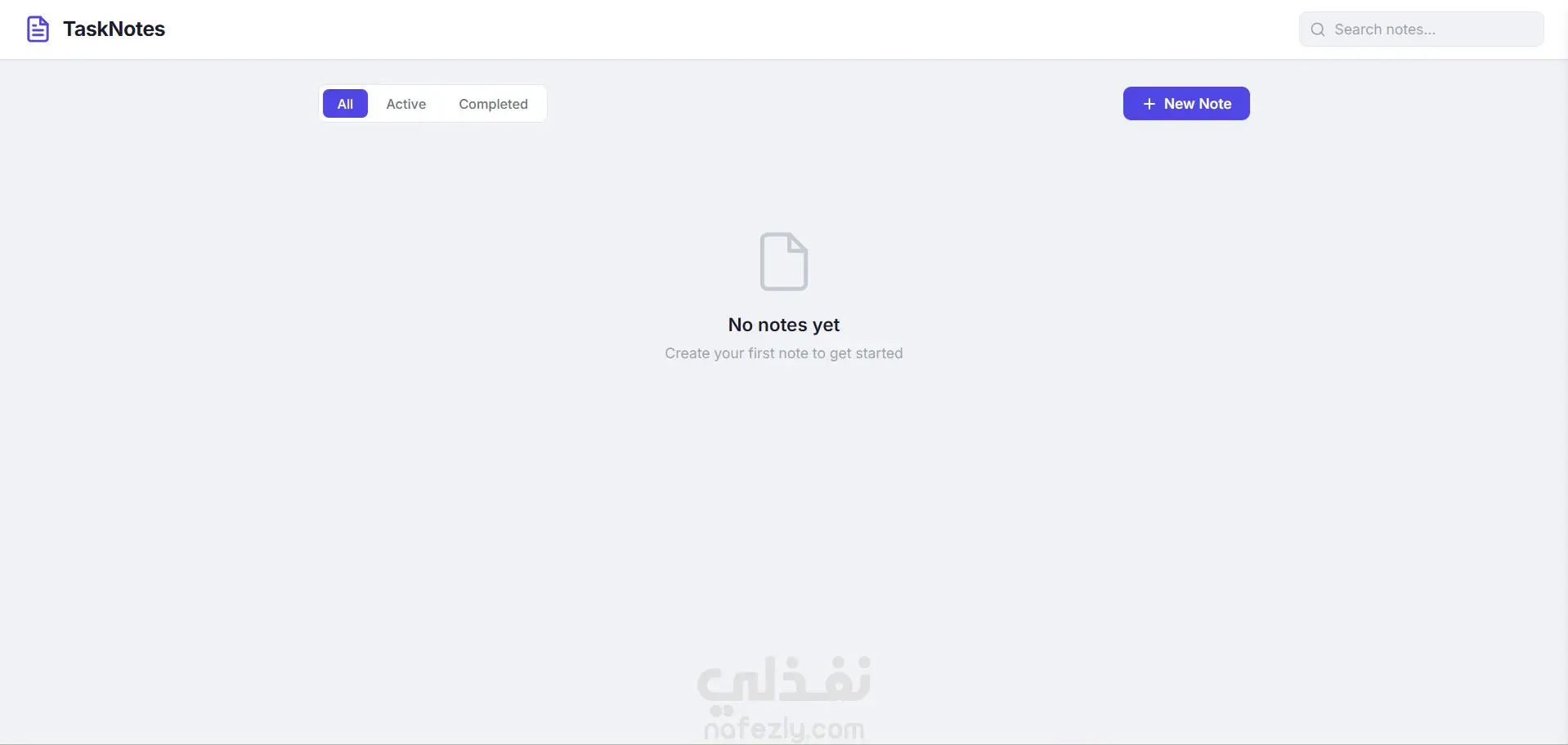Click the 'New Note' label text
Screen dimensions: 1568x745
(1198, 104)
